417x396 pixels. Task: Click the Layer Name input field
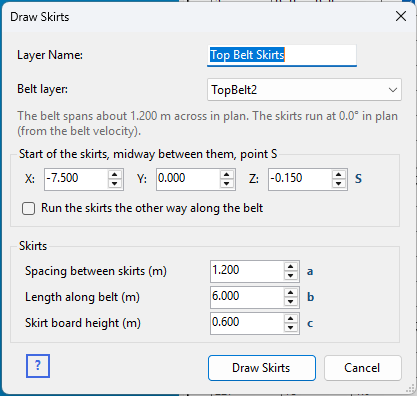[x=282, y=55]
